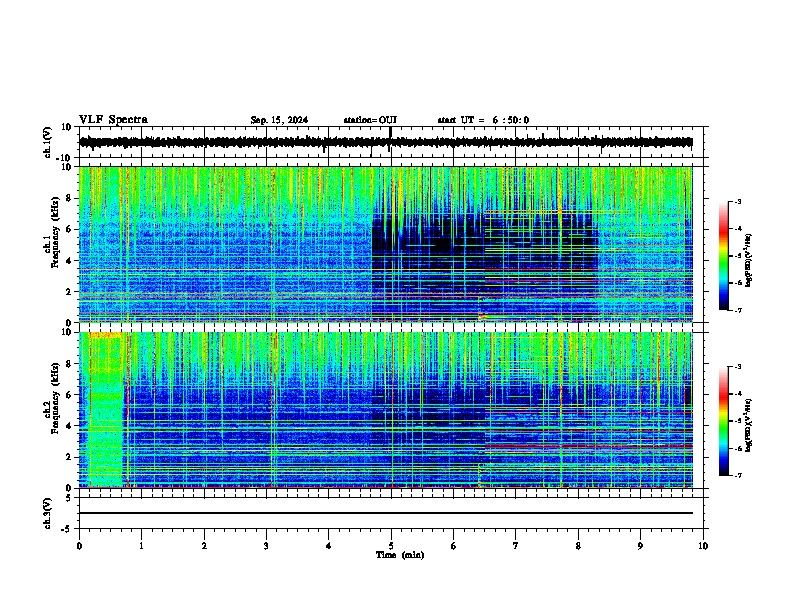Viewport: 792px width, 612px height.
Task: Click the ch.2 colorbar label log(PSD)(V²/Hz)
Action: [x=749, y=425]
